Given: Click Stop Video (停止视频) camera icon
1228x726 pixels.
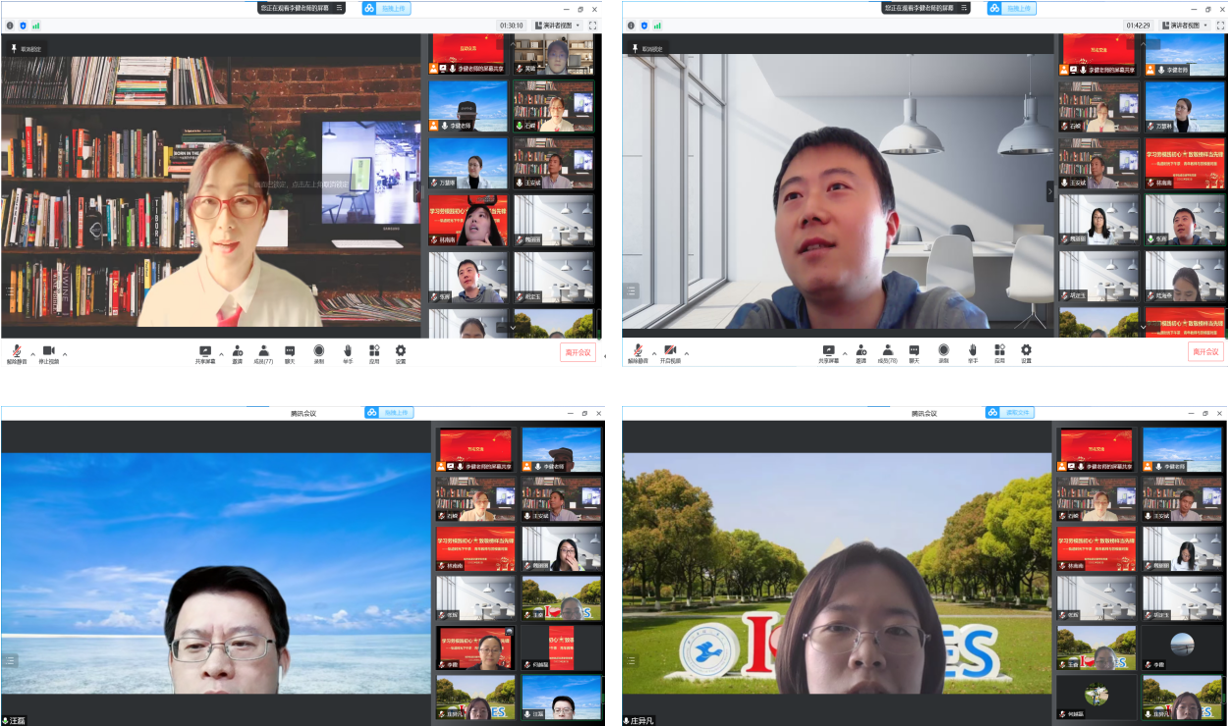Looking at the screenshot, I should tap(48, 351).
